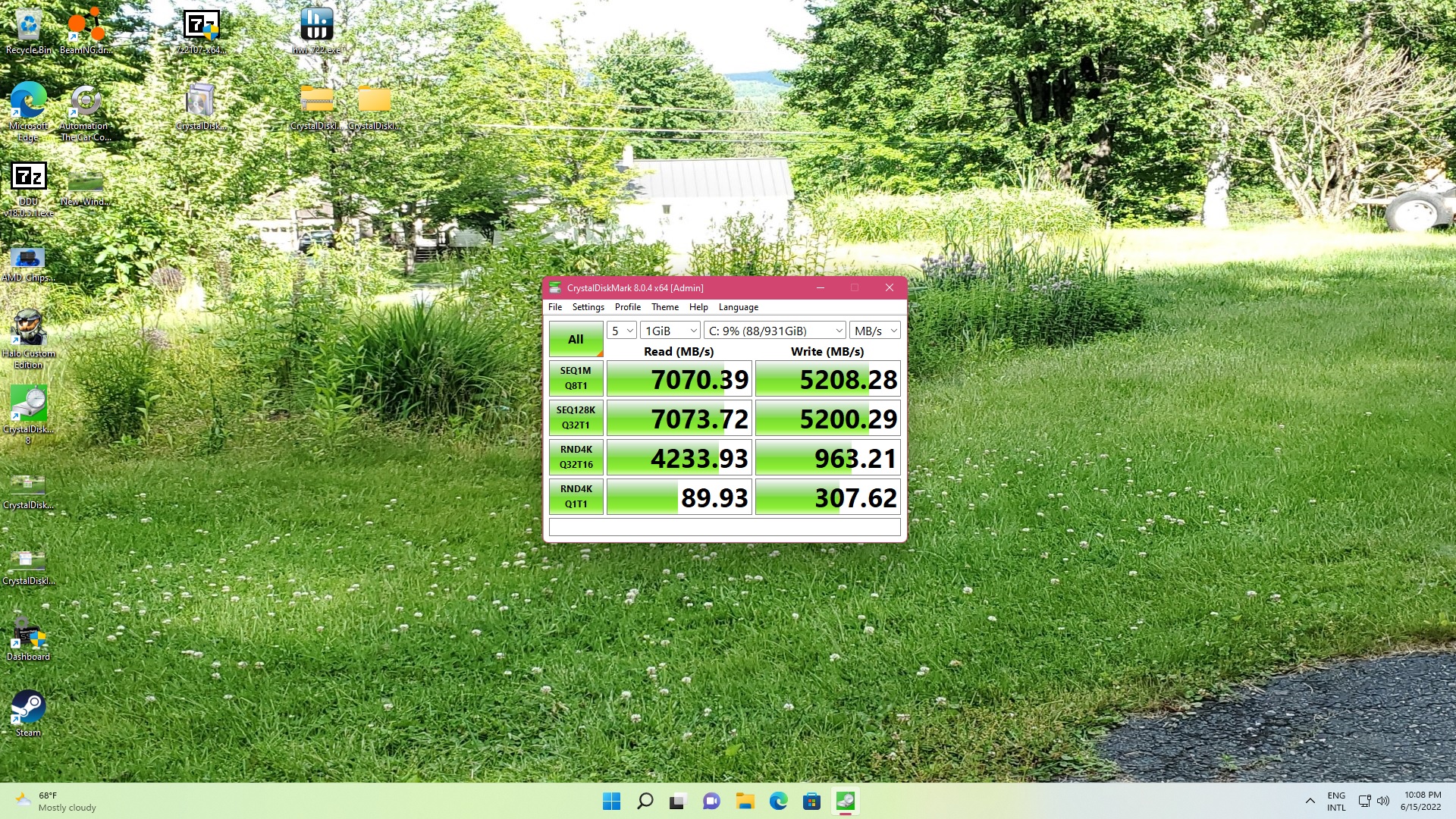Image resolution: width=1456 pixels, height=819 pixels.
Task: Open the Language menu
Action: click(x=739, y=307)
